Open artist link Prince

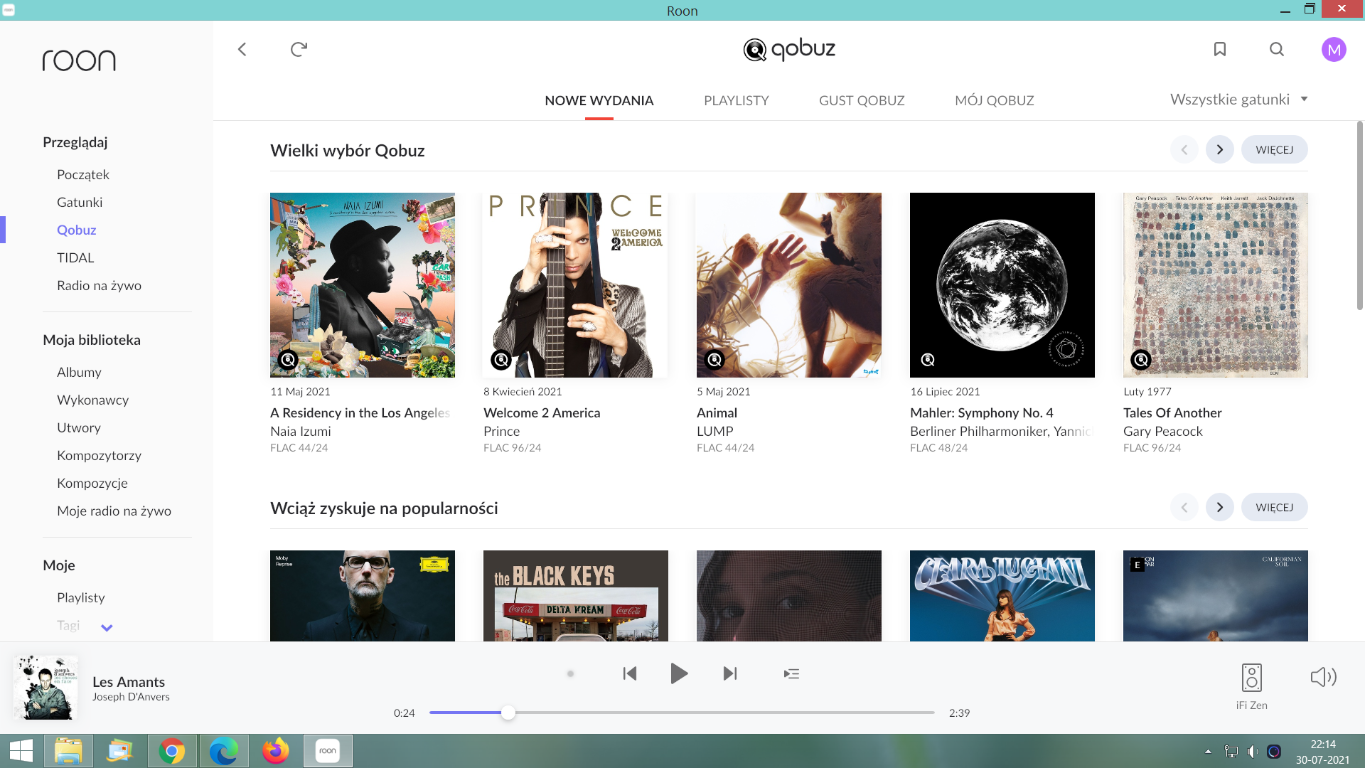point(501,431)
